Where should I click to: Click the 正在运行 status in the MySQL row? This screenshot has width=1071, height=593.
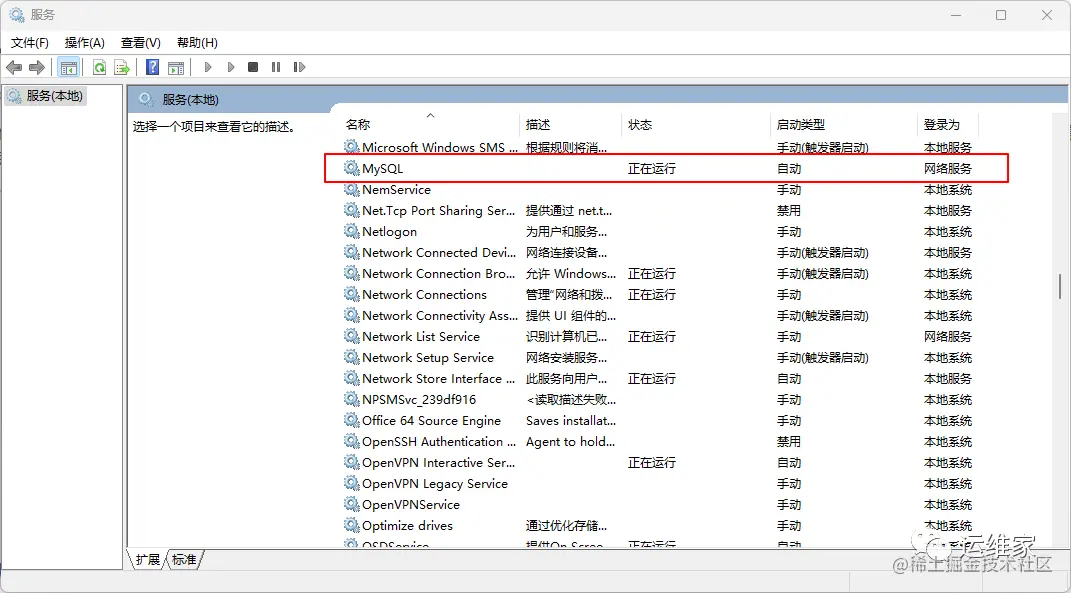click(x=652, y=168)
